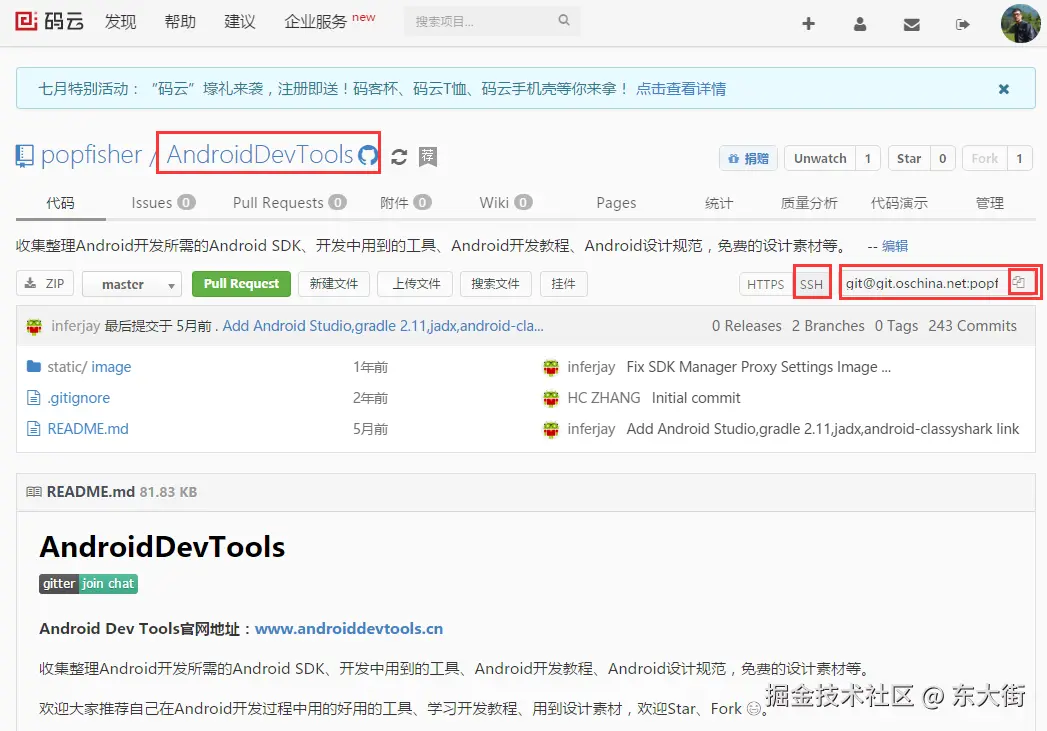
Task: Open the 质量分析 tab
Action: tap(809, 203)
